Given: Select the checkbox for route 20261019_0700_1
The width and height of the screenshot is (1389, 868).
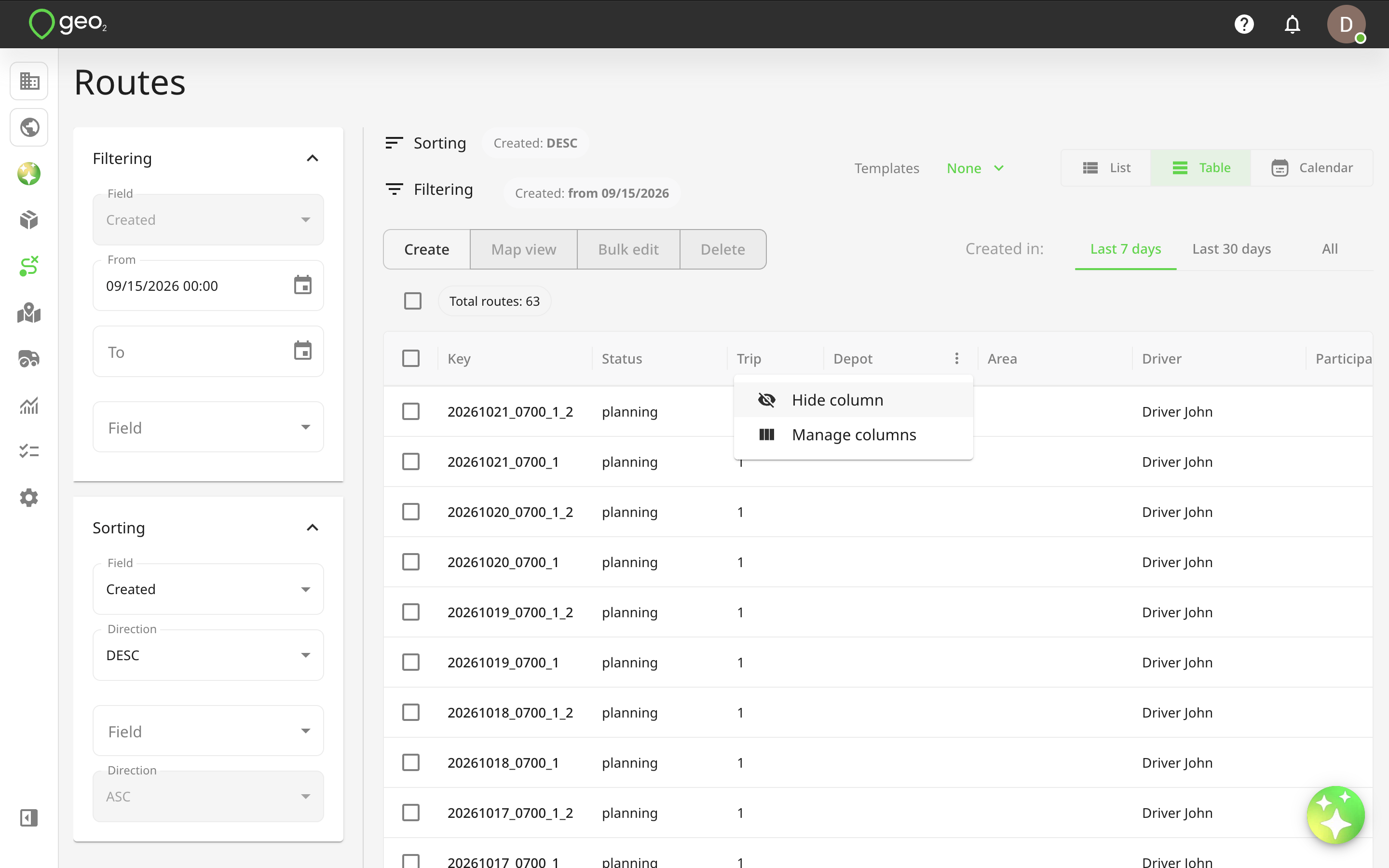Looking at the screenshot, I should click(411, 662).
